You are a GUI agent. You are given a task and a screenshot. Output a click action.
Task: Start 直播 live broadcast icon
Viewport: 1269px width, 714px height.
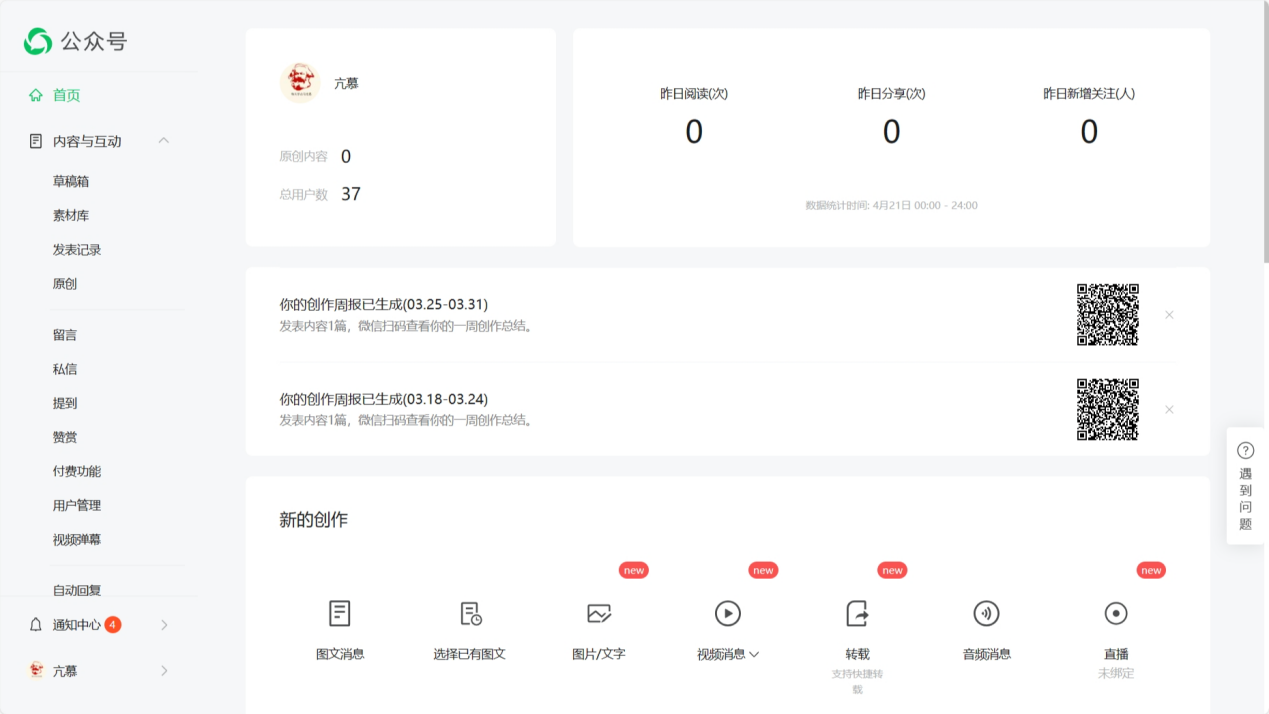coord(1116,613)
